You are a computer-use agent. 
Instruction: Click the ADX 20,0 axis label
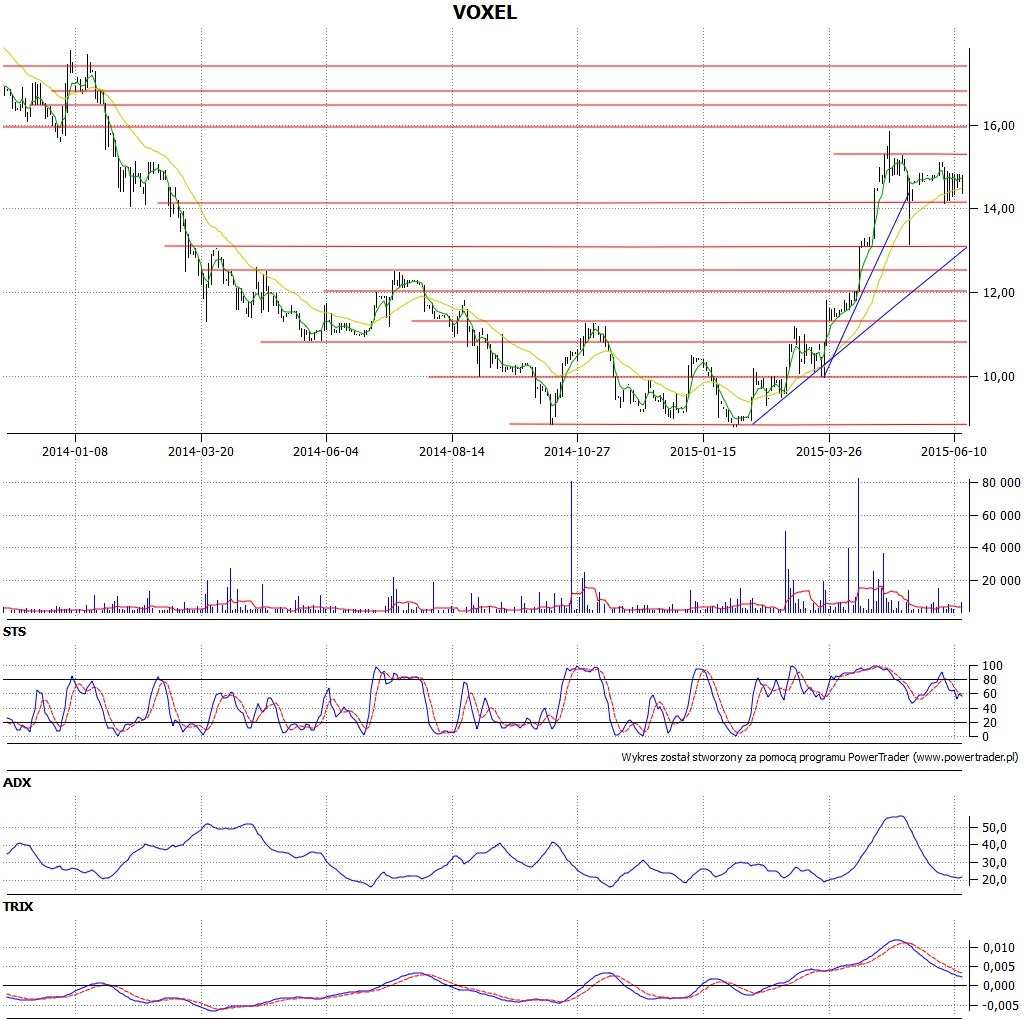(995, 880)
